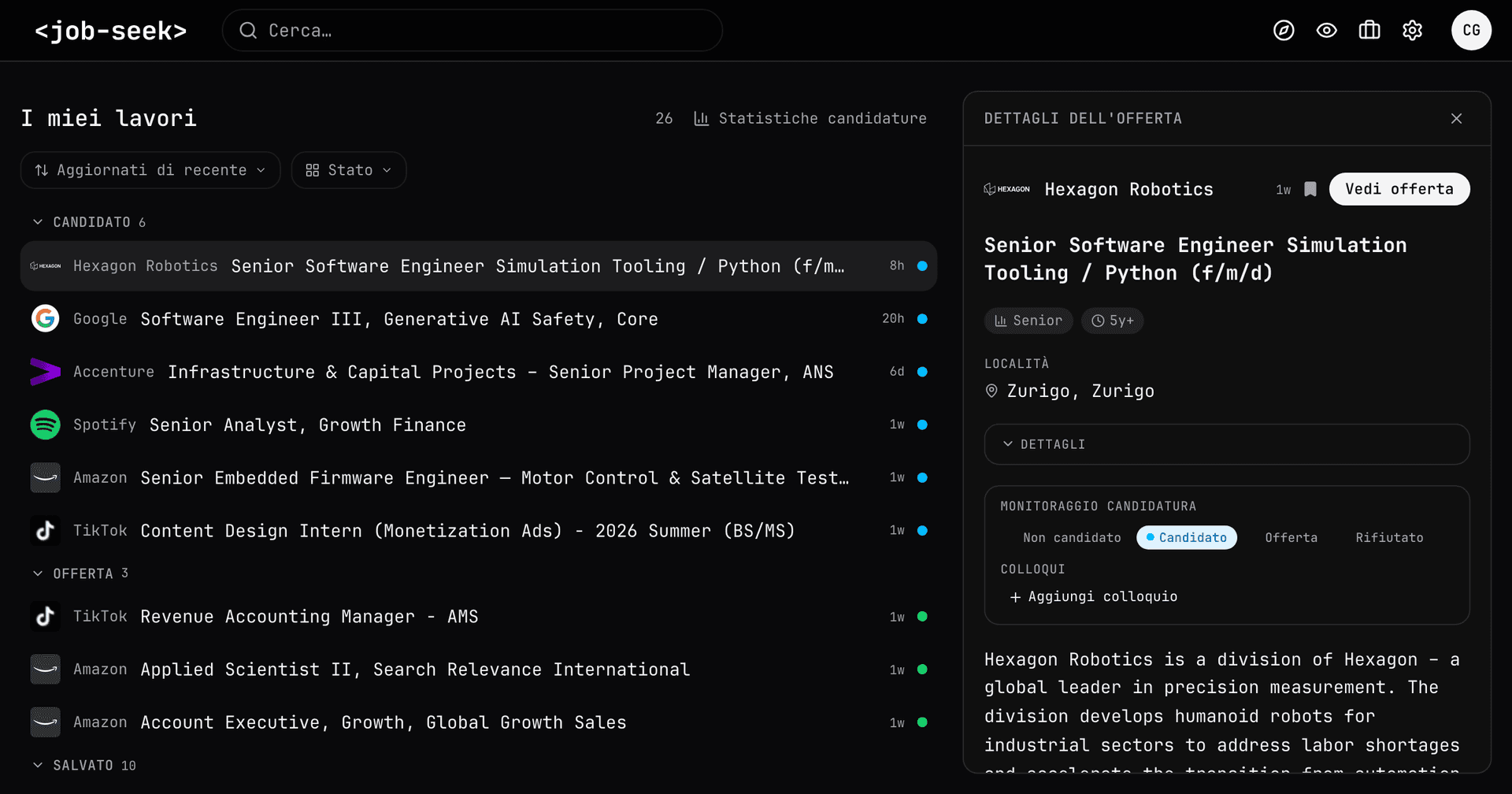Click Hexagon logo in the first list row
This screenshot has width=1512, height=794.
click(x=46, y=266)
